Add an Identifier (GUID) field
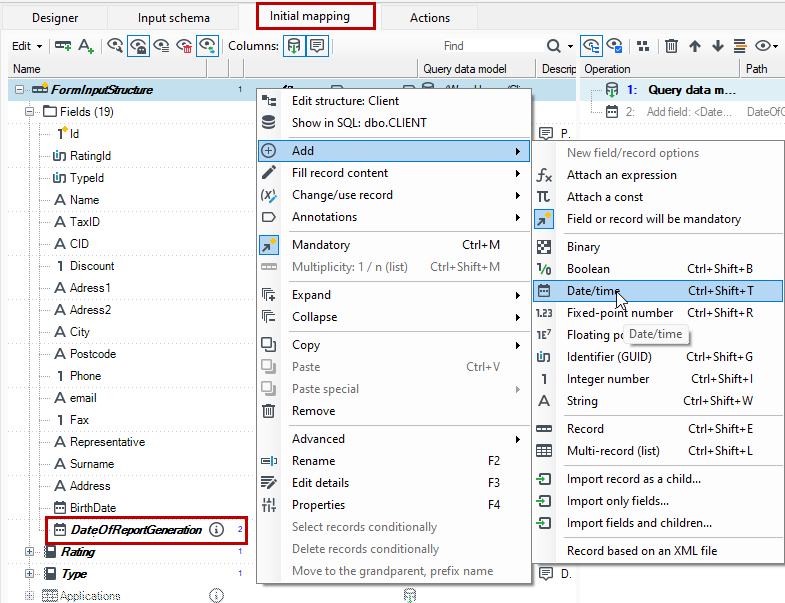 tap(658, 357)
